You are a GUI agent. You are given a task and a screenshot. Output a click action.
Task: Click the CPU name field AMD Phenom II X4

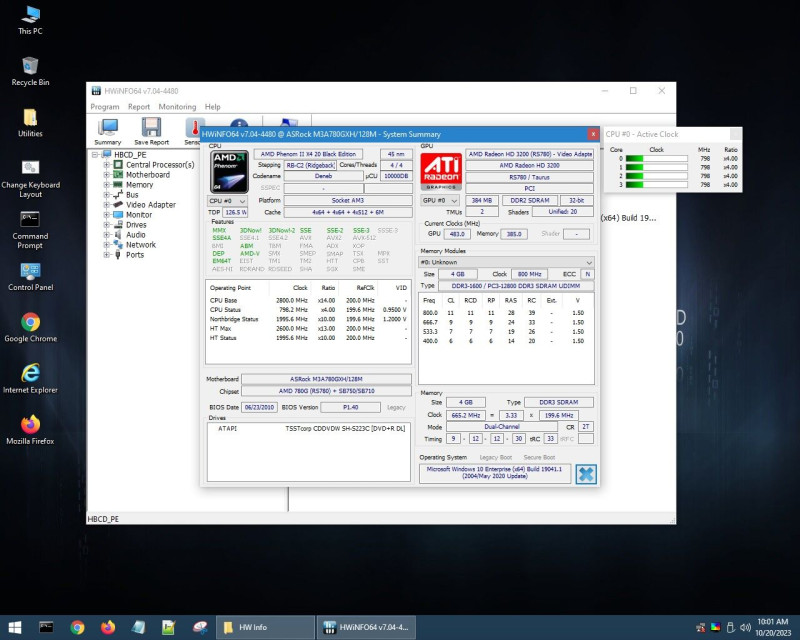[308, 154]
